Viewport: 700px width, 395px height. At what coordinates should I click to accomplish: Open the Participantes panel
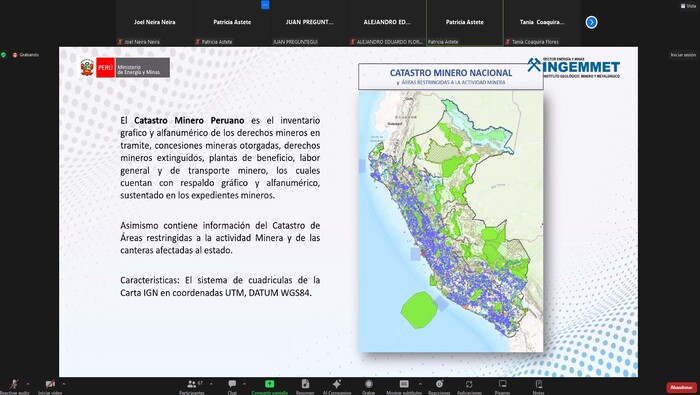[192, 386]
